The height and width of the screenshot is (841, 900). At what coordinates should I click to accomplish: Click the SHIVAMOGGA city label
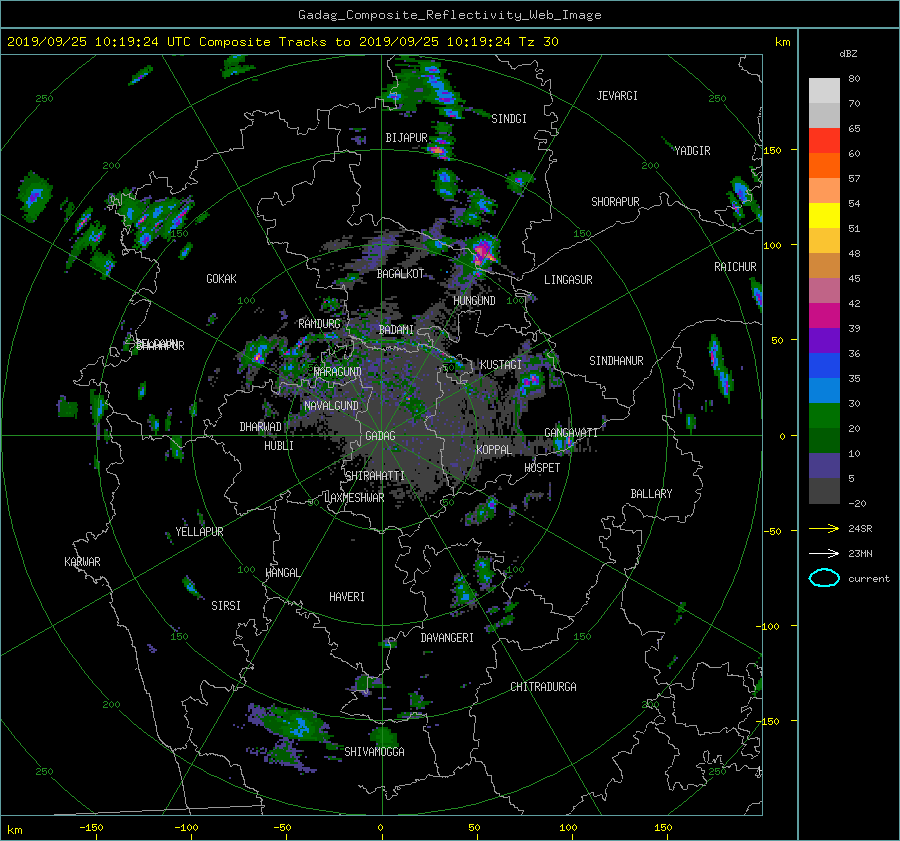pos(374,752)
